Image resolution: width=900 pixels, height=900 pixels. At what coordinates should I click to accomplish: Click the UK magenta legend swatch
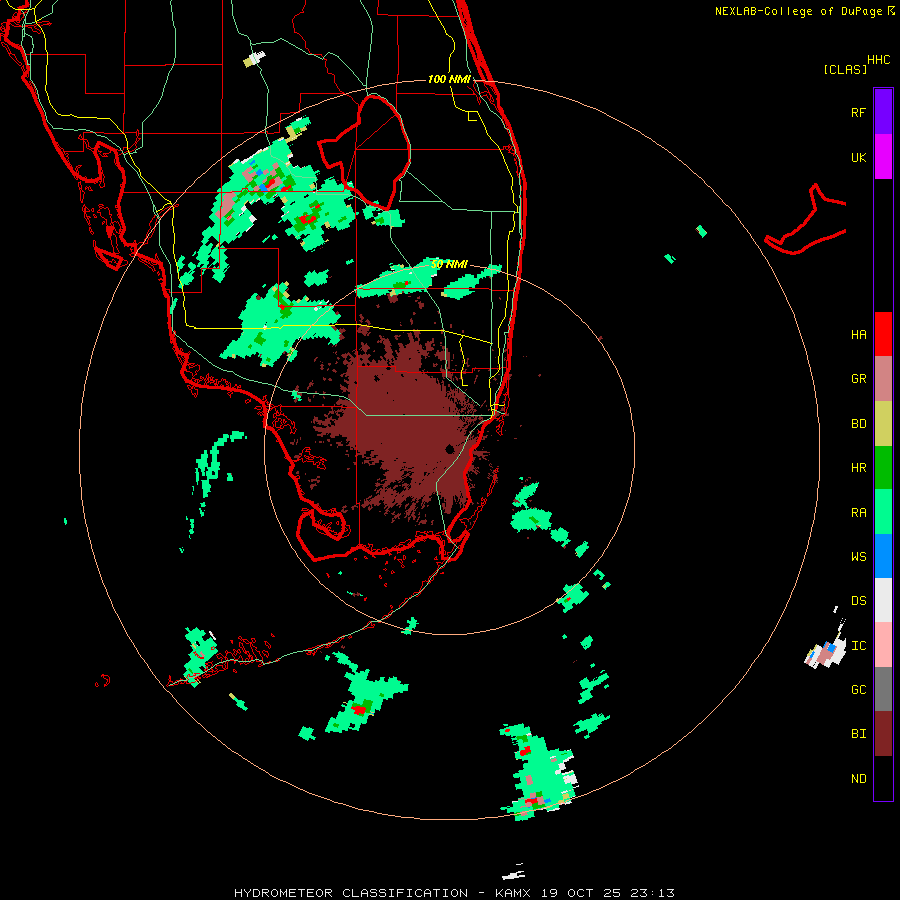tap(883, 157)
